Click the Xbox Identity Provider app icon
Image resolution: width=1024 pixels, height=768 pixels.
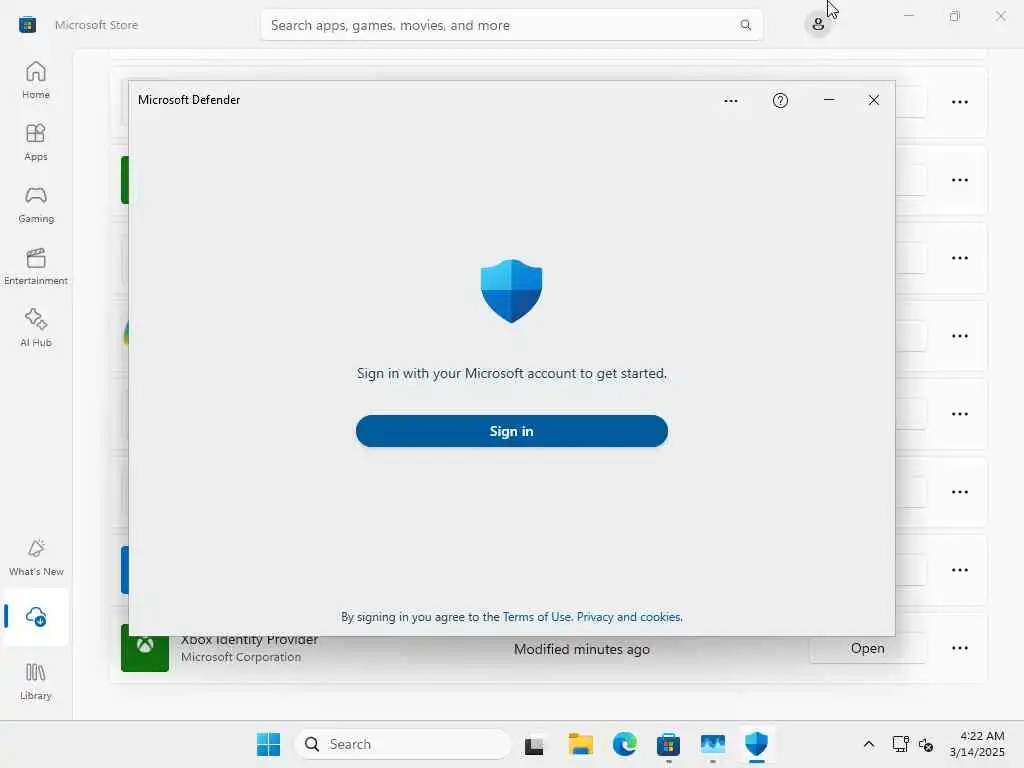(x=145, y=648)
